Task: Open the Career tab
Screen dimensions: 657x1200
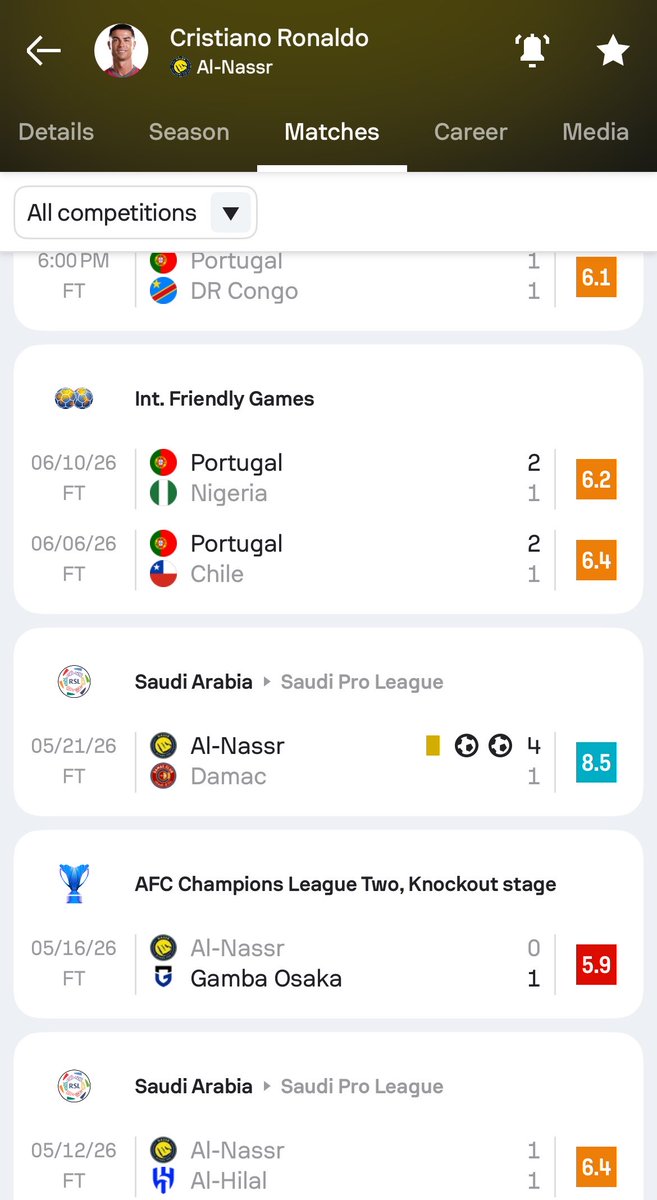Action: (x=470, y=132)
